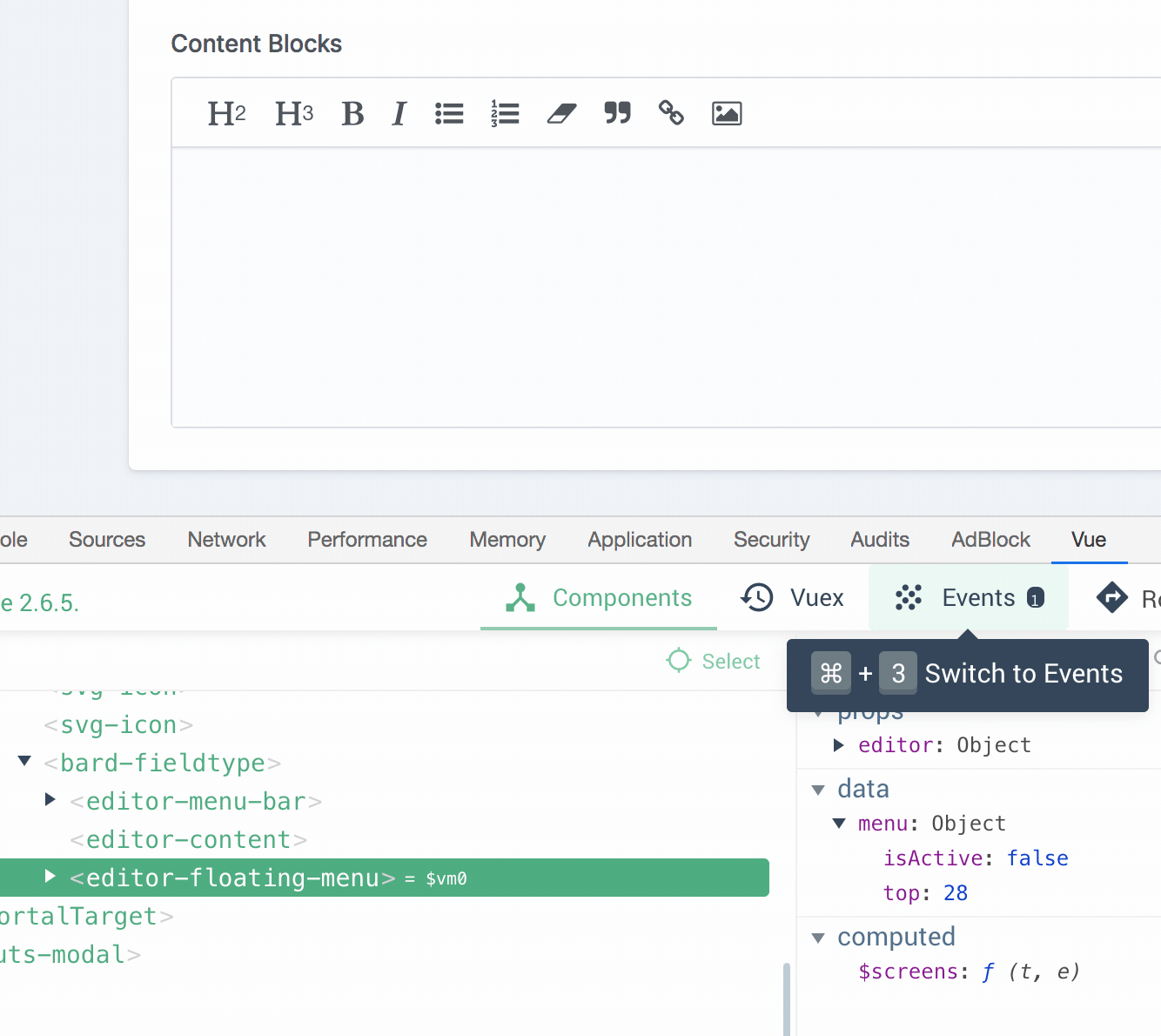Apply H2 heading in the Bard toolbar

click(x=225, y=112)
